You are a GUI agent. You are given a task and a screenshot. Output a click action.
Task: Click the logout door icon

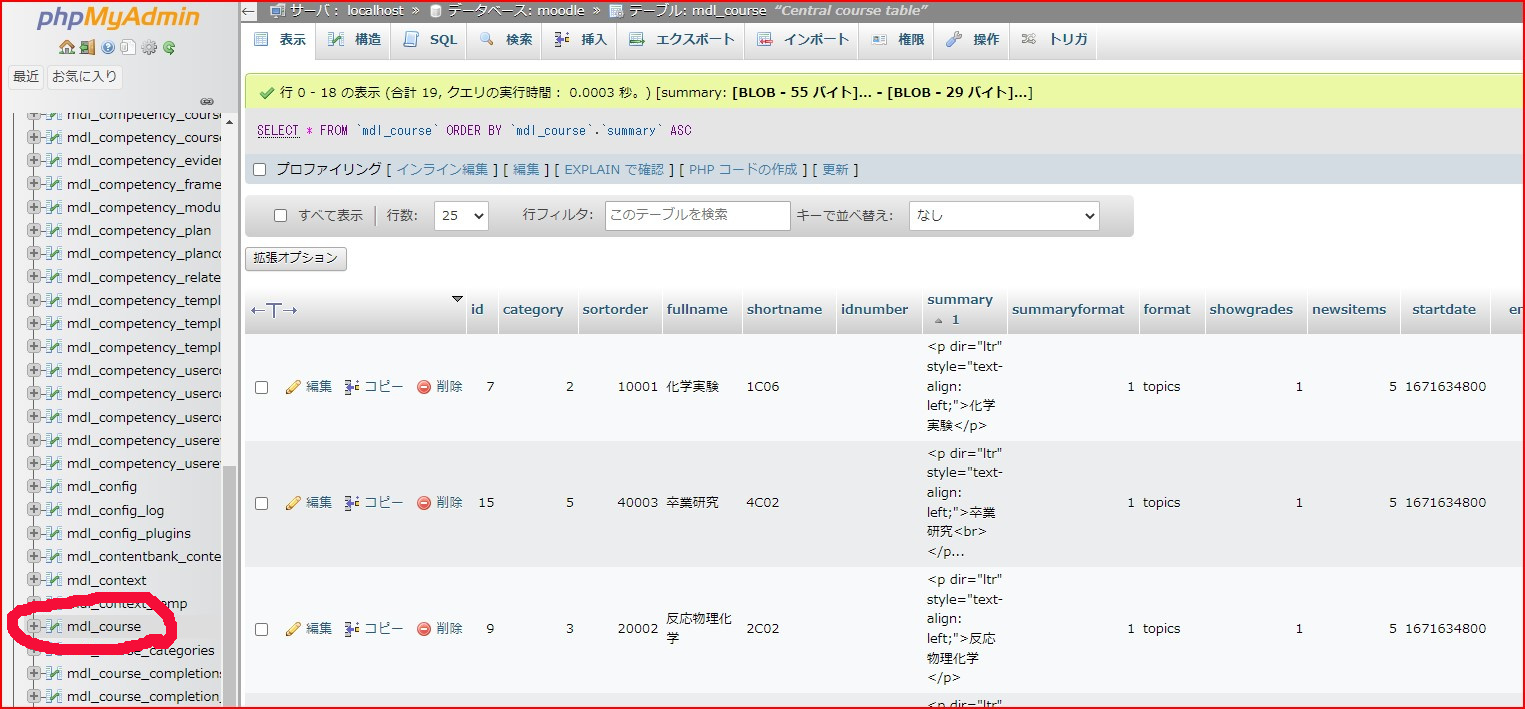(x=87, y=47)
